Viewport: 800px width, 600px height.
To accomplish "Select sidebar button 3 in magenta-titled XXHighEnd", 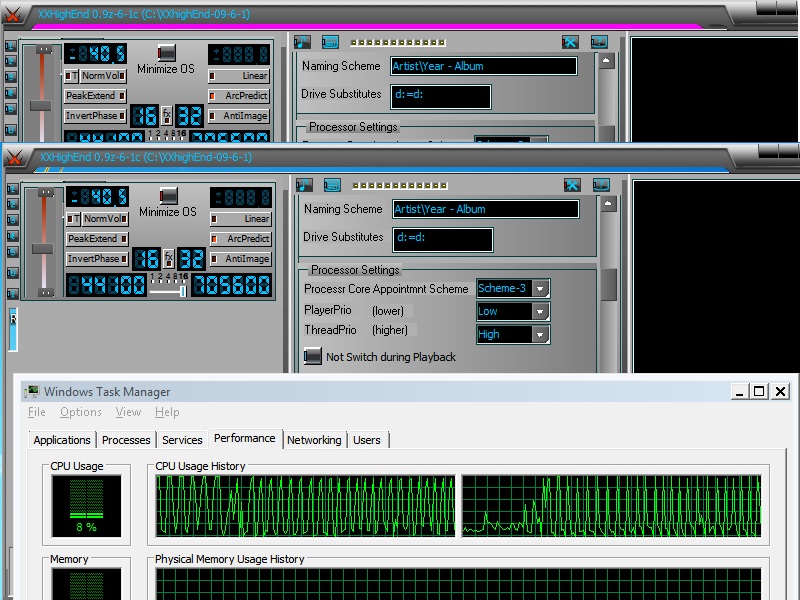I will (x=11, y=77).
